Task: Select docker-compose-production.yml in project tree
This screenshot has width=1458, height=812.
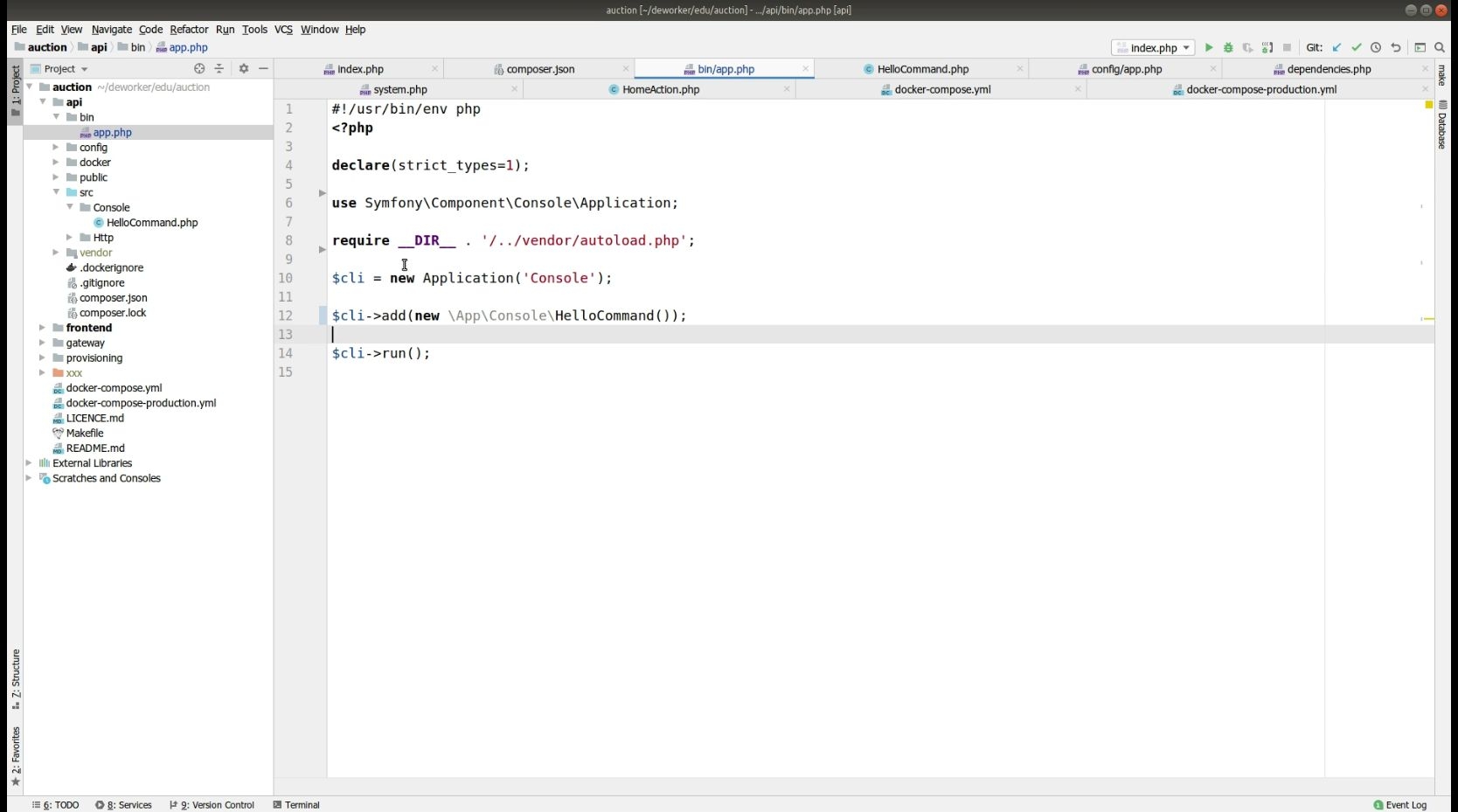Action: pos(141,403)
